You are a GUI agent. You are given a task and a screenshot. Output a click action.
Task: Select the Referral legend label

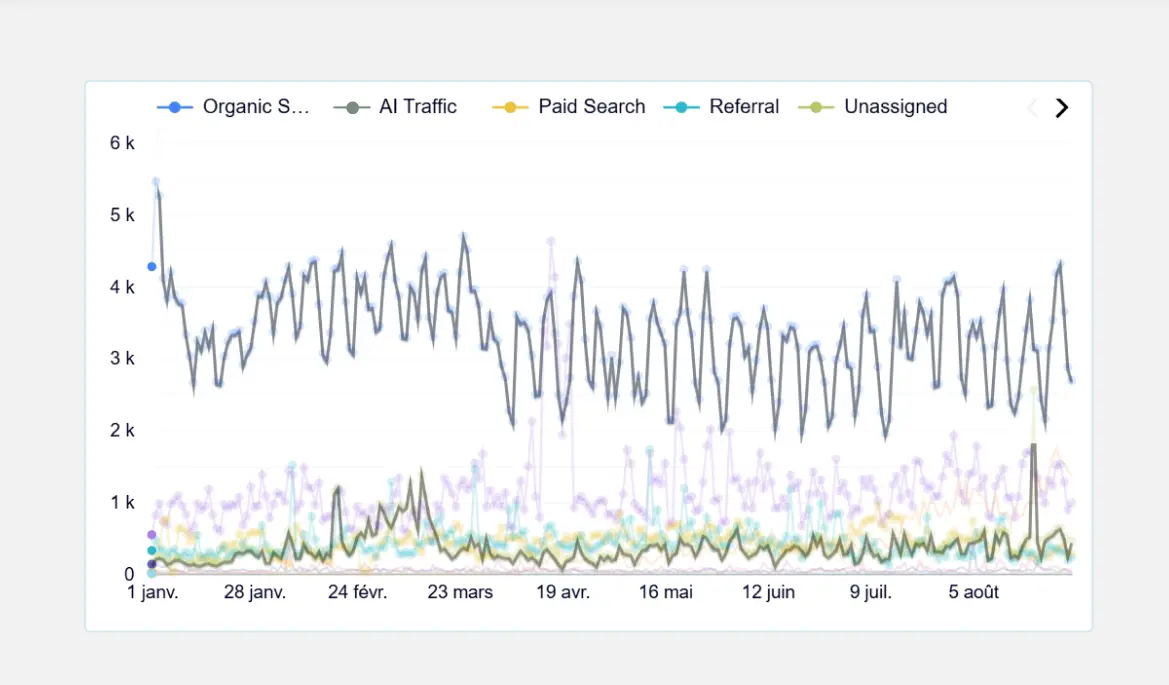(x=744, y=106)
